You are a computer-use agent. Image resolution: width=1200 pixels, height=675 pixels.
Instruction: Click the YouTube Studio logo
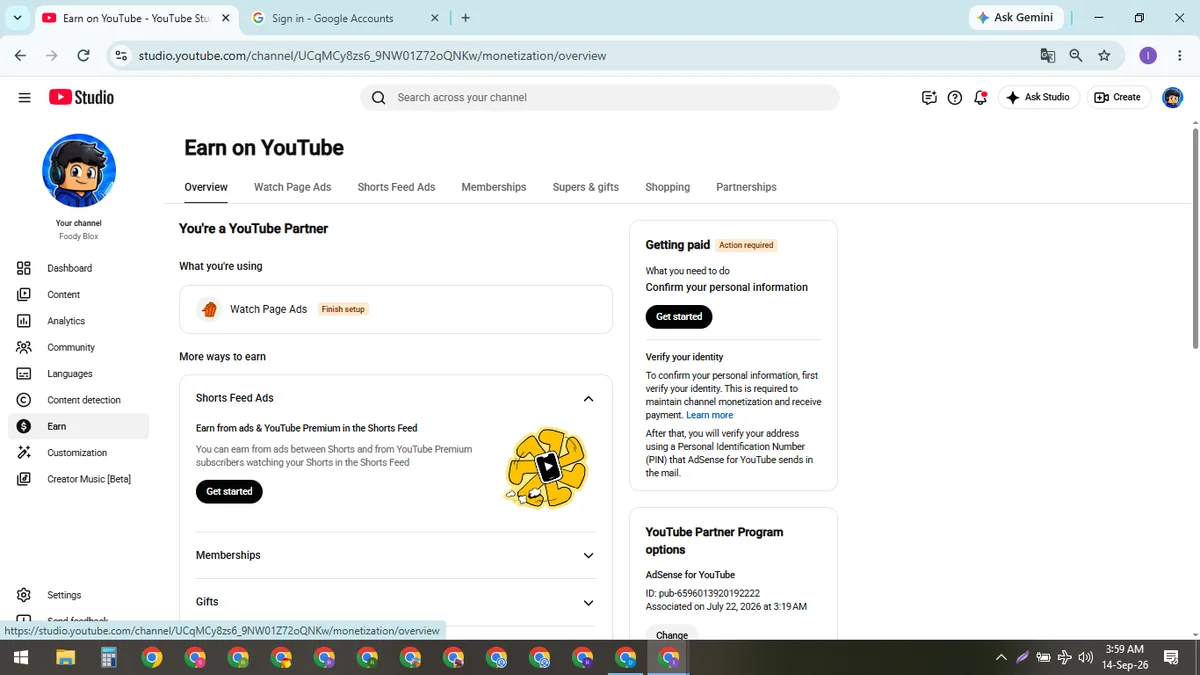click(81, 97)
